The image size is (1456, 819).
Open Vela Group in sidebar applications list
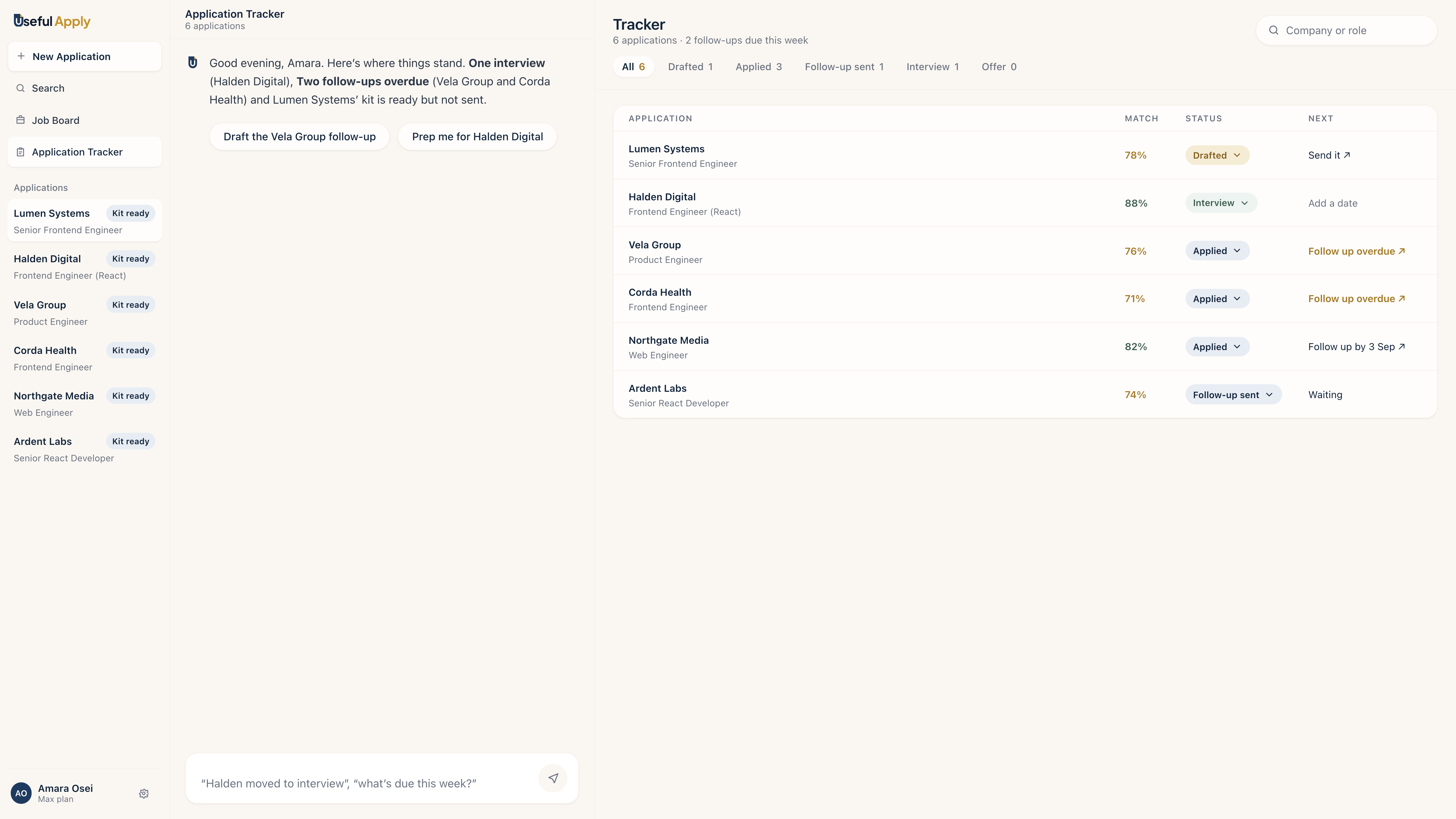tap(85, 312)
